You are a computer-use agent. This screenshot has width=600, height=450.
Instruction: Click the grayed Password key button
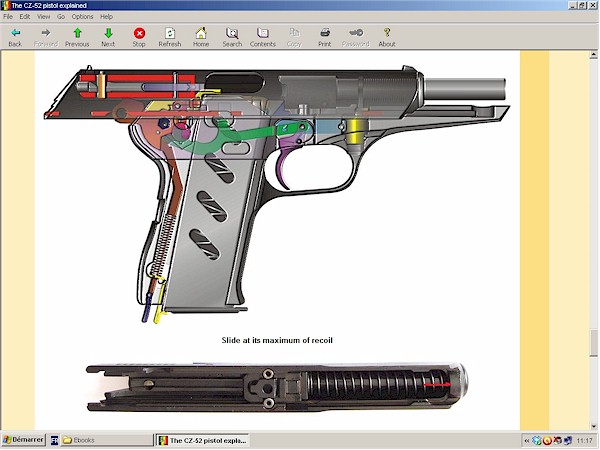point(356,37)
